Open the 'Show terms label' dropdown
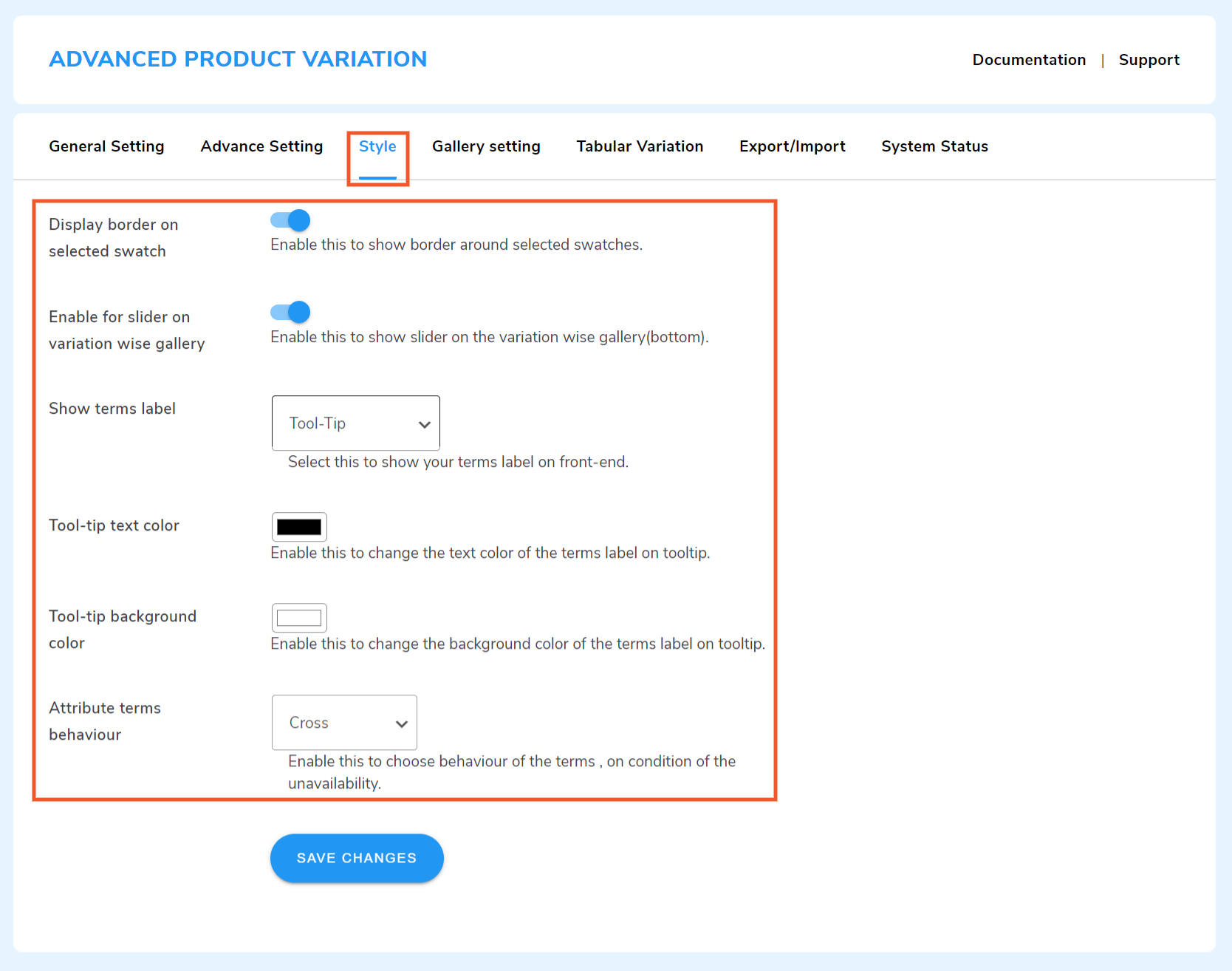The height and width of the screenshot is (971, 1232). coord(355,423)
